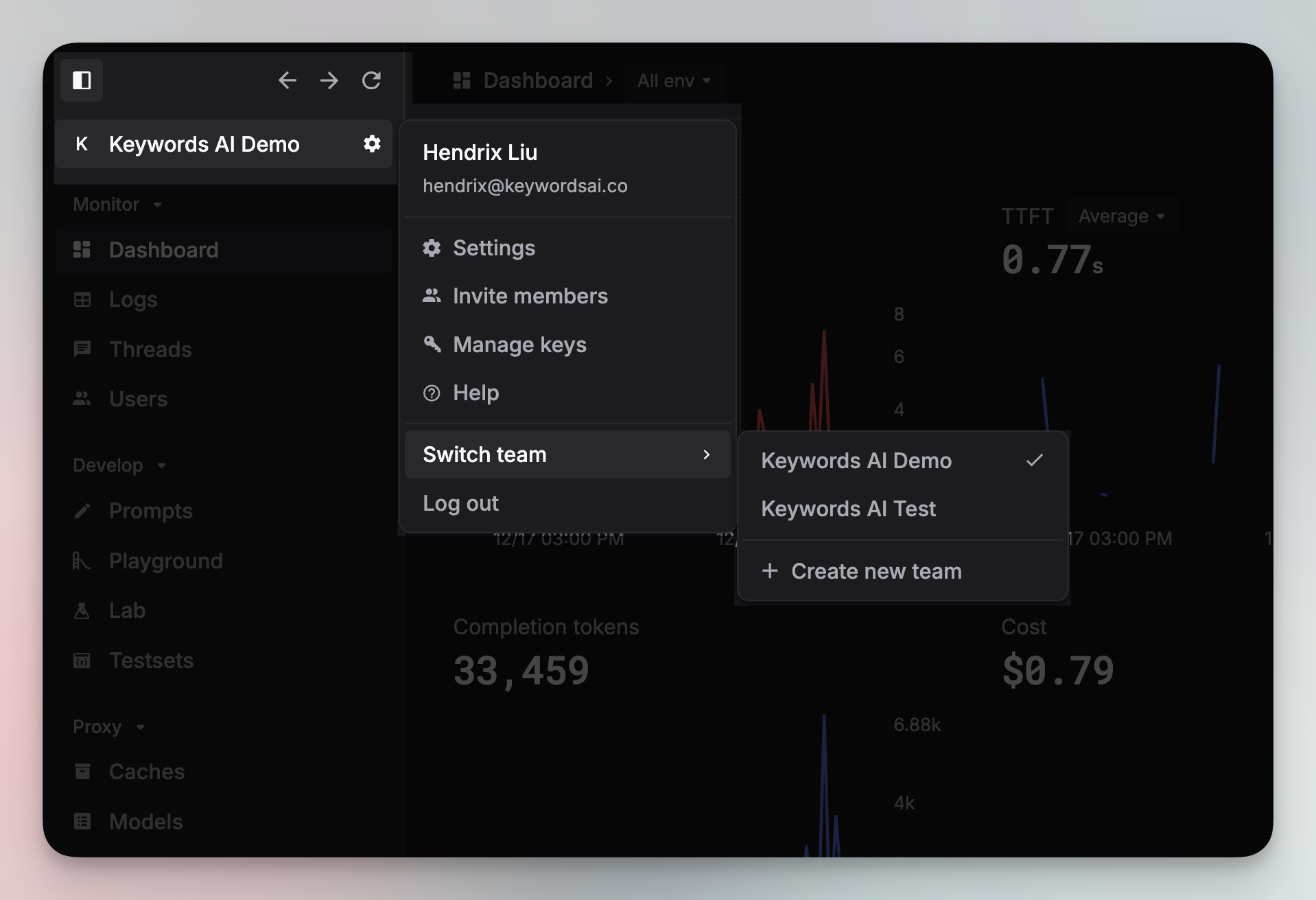The height and width of the screenshot is (900, 1316).
Task: Open the Testsets page
Action: [x=224, y=660]
